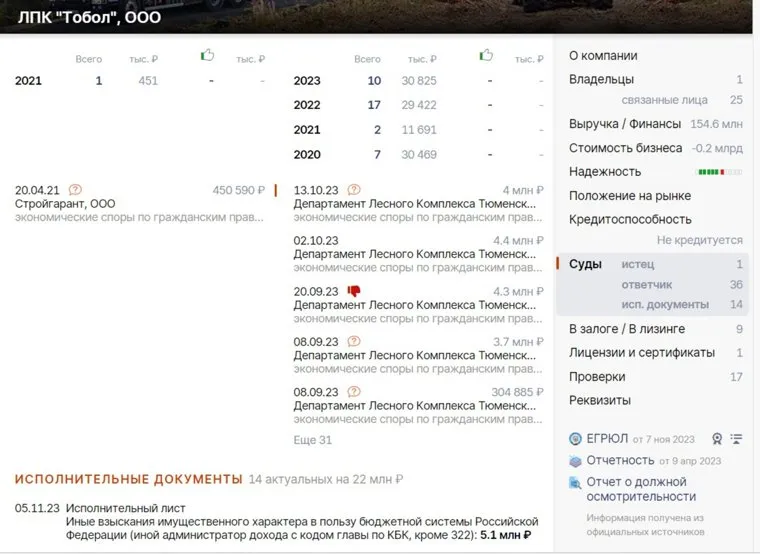This screenshot has height=554, width=760.
Task: Click the Надежность reliability indicator bar
Action: 710,172
